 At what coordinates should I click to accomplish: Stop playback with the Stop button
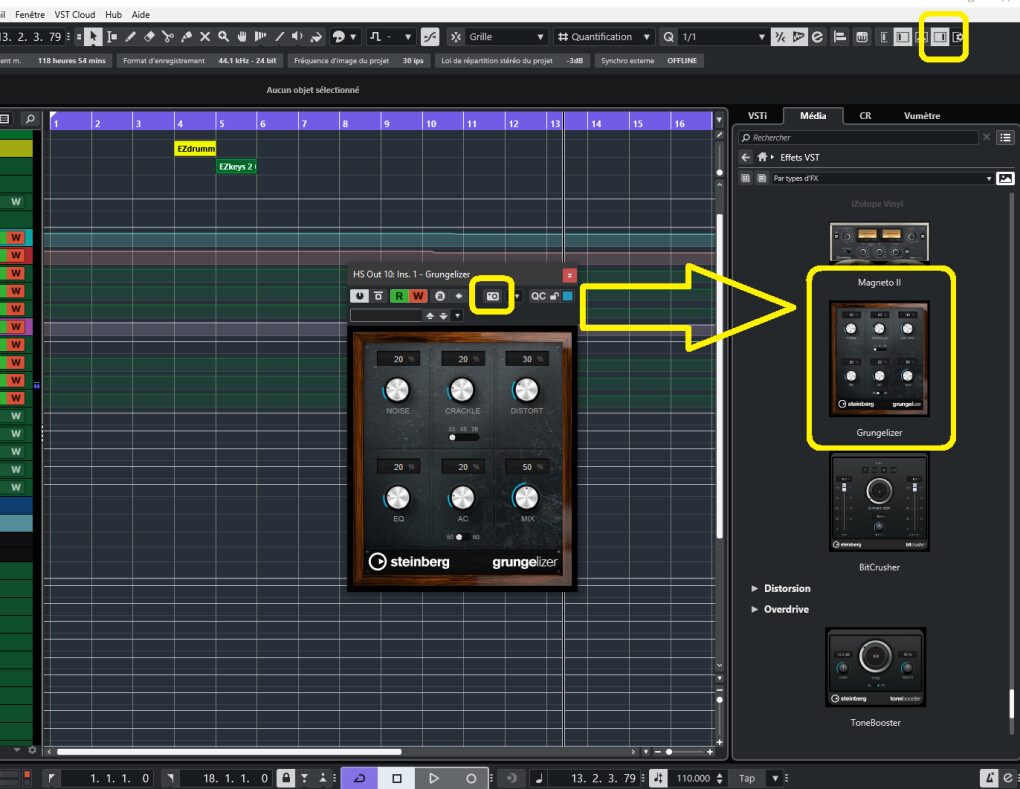click(397, 778)
